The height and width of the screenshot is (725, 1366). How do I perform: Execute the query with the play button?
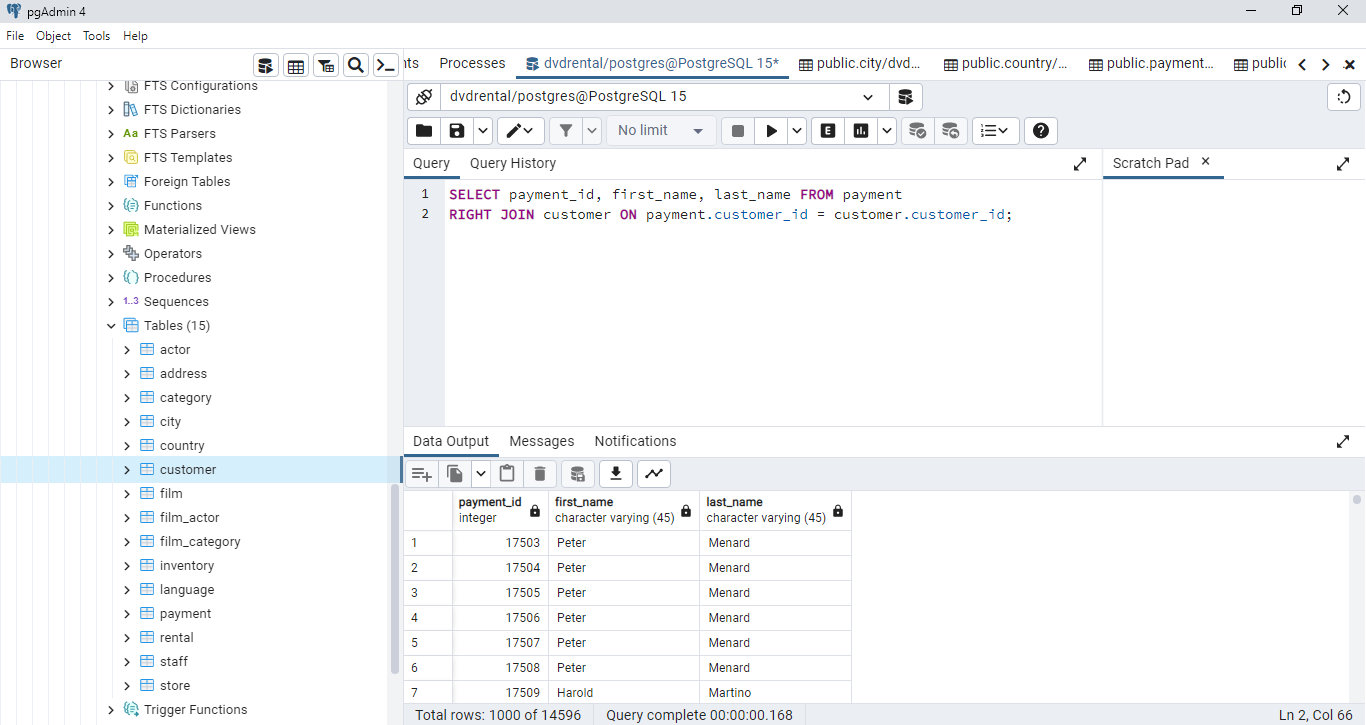tap(771, 131)
